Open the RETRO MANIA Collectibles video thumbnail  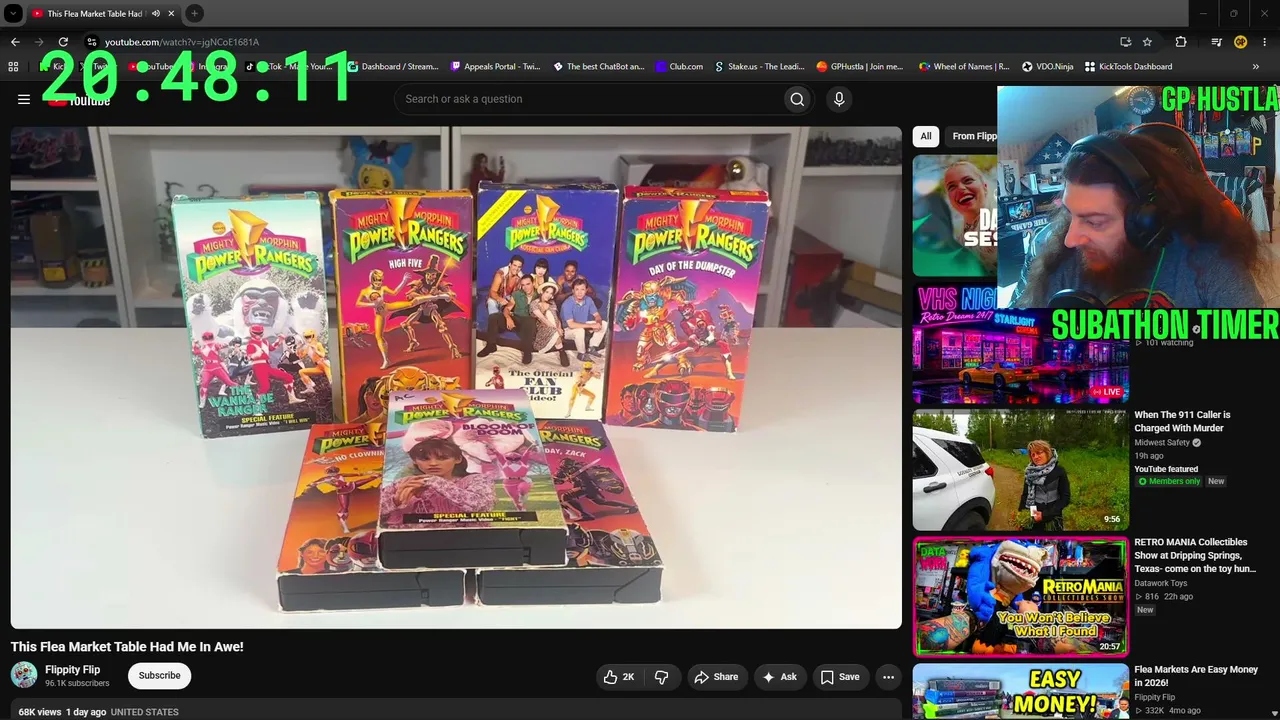coord(1020,597)
